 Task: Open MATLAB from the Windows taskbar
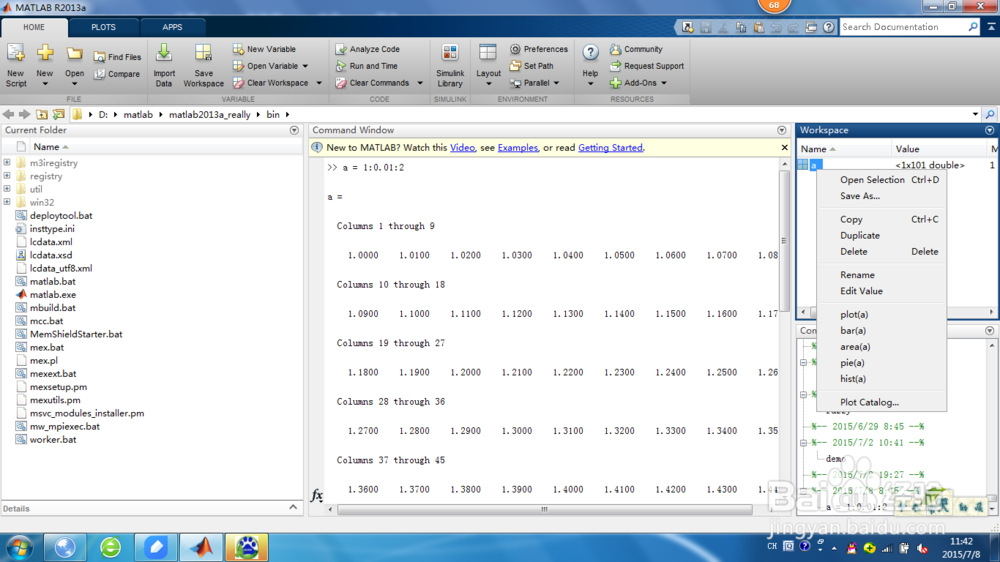(x=201, y=547)
